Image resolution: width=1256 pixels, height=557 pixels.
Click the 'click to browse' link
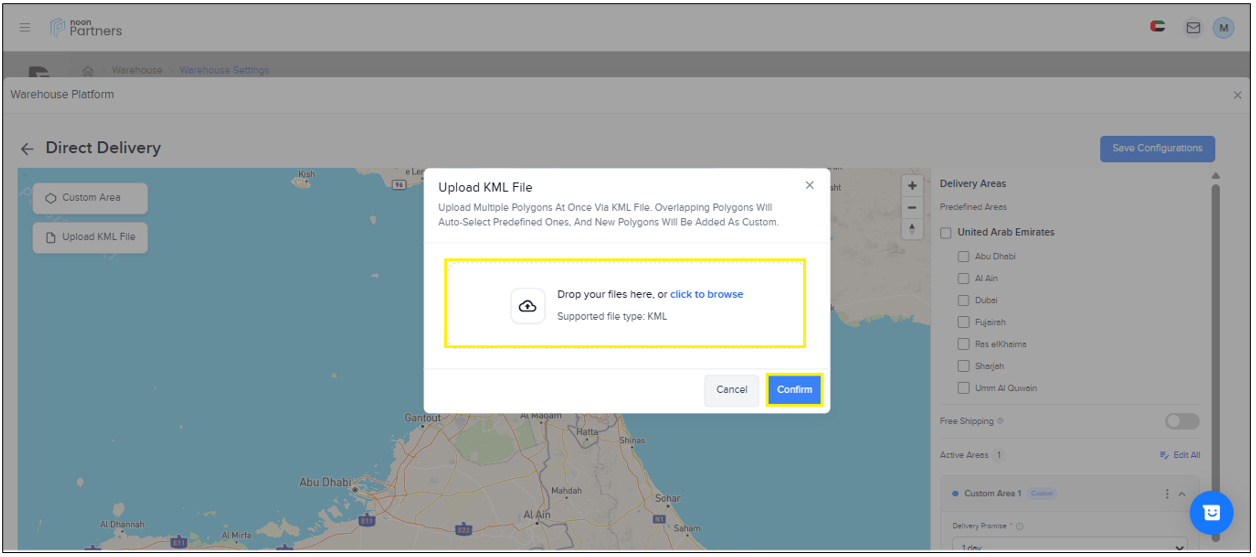[x=706, y=294]
